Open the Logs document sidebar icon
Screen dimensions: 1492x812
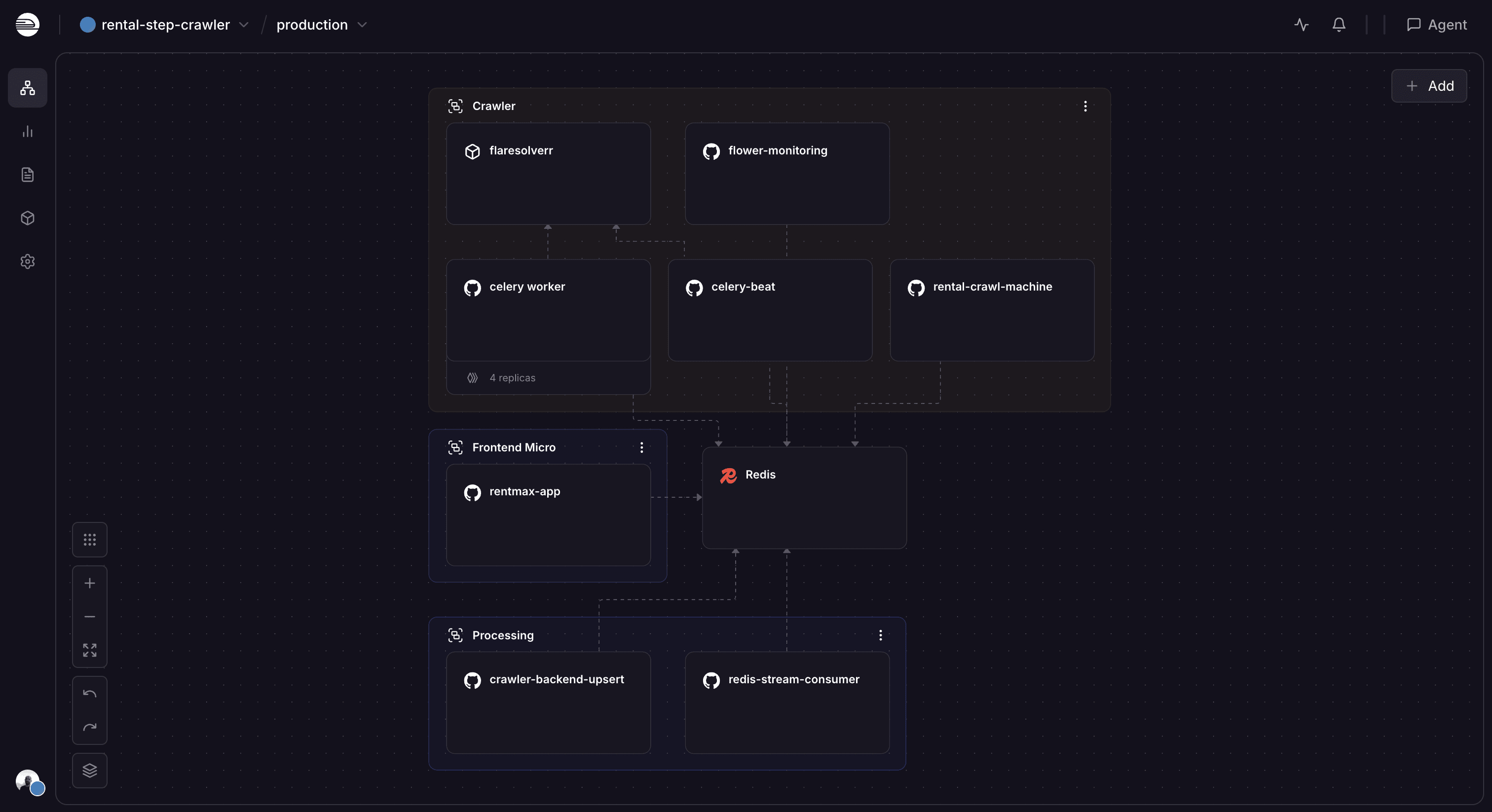pyautogui.click(x=27, y=175)
